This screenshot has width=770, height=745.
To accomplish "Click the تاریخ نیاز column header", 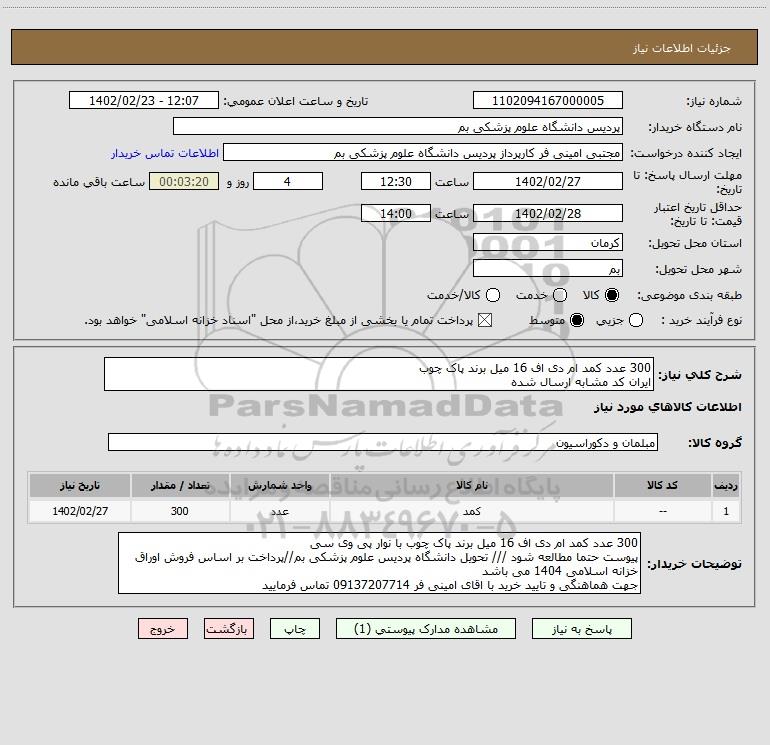I will tap(80, 486).
